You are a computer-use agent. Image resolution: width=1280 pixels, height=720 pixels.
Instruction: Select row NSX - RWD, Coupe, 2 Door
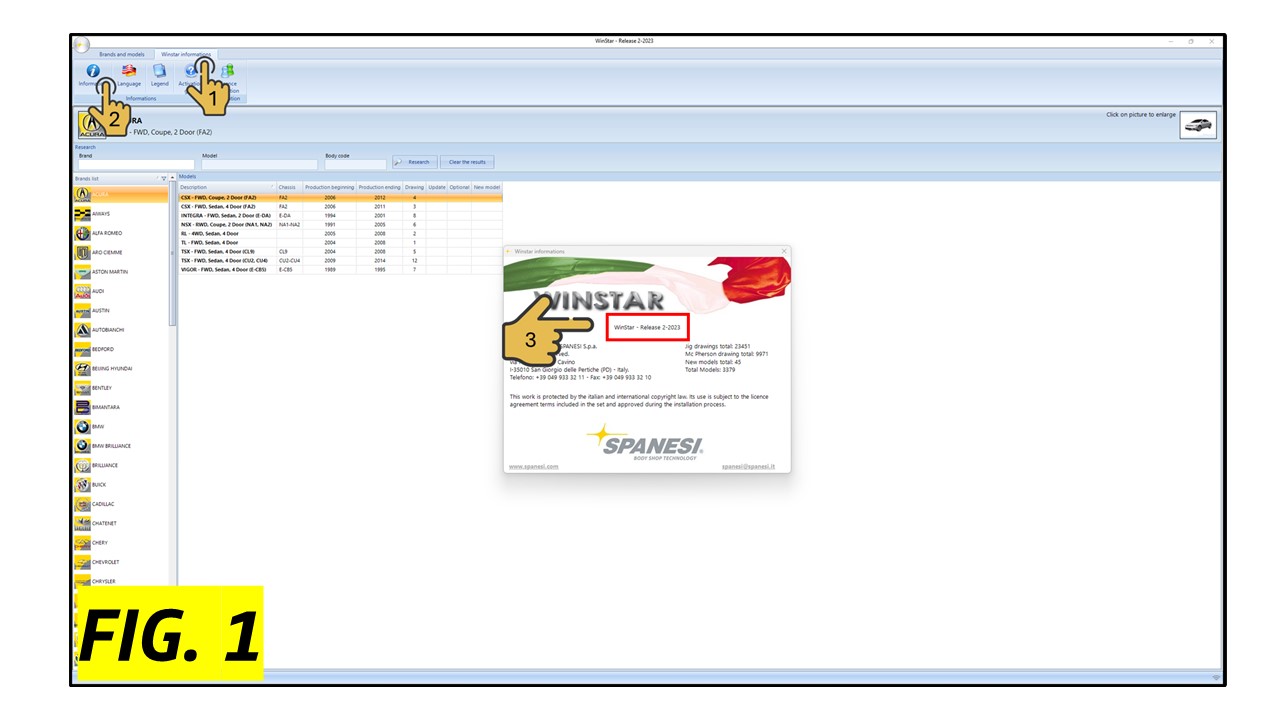(340, 225)
